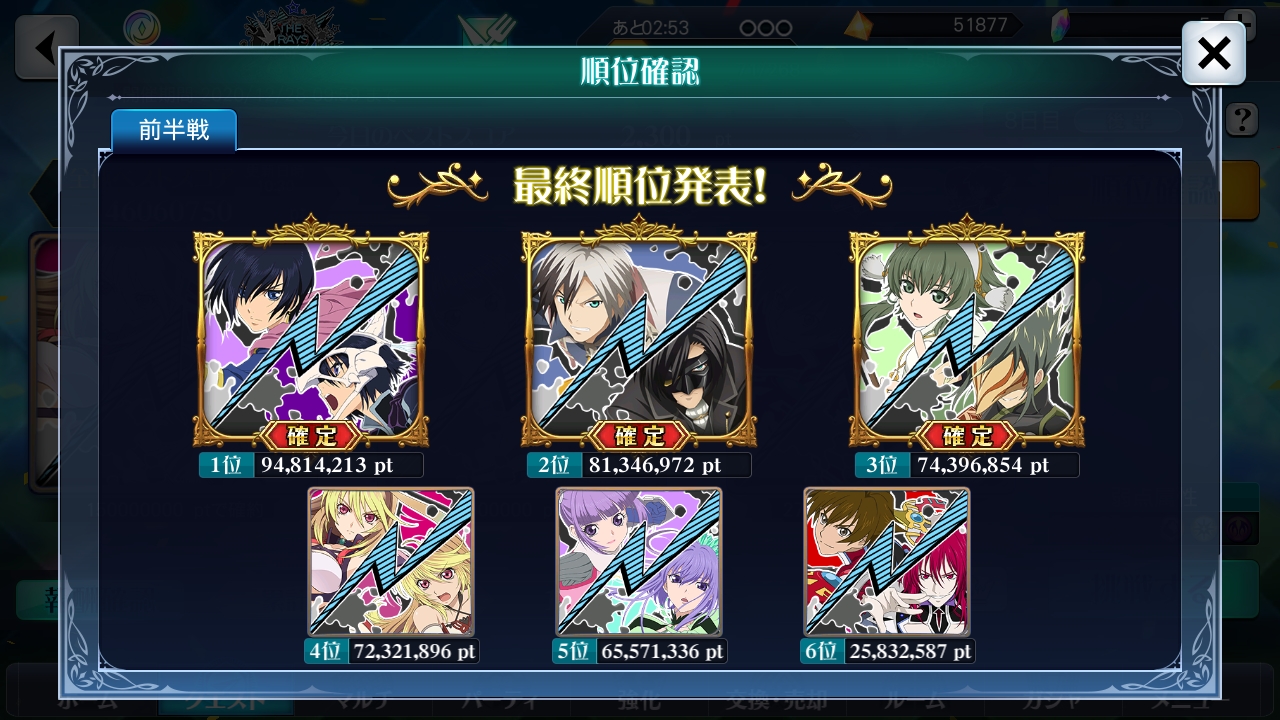The width and height of the screenshot is (1280, 720).
Task: Open the 4th place blonde duo portrait
Action: coord(391,562)
